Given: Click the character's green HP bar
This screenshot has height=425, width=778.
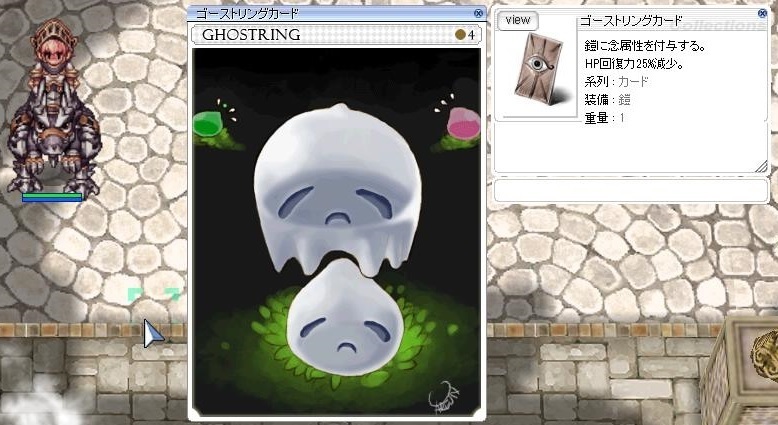Looking at the screenshot, I should point(52,197).
